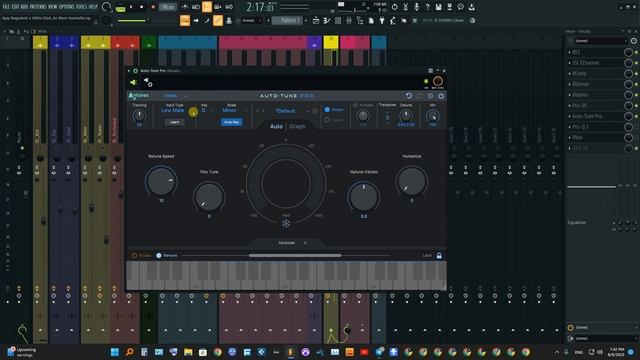Toggle the pat/song mode switch

pyautogui.click(x=120, y=8)
